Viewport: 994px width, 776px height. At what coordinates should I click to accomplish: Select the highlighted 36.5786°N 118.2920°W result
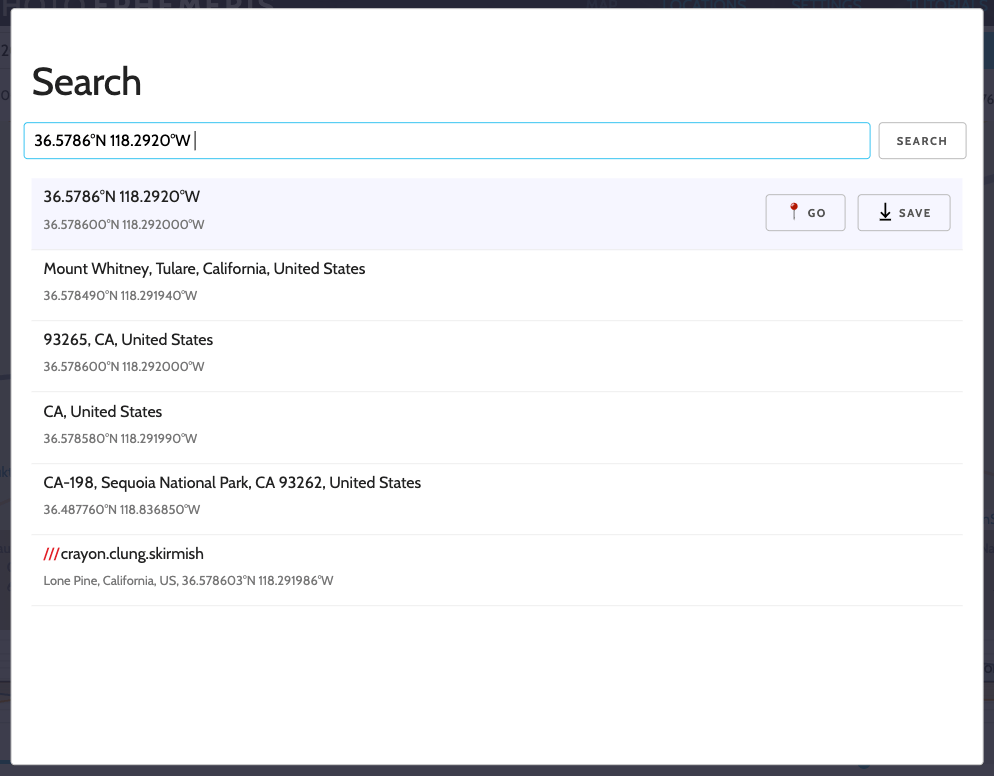pos(121,196)
